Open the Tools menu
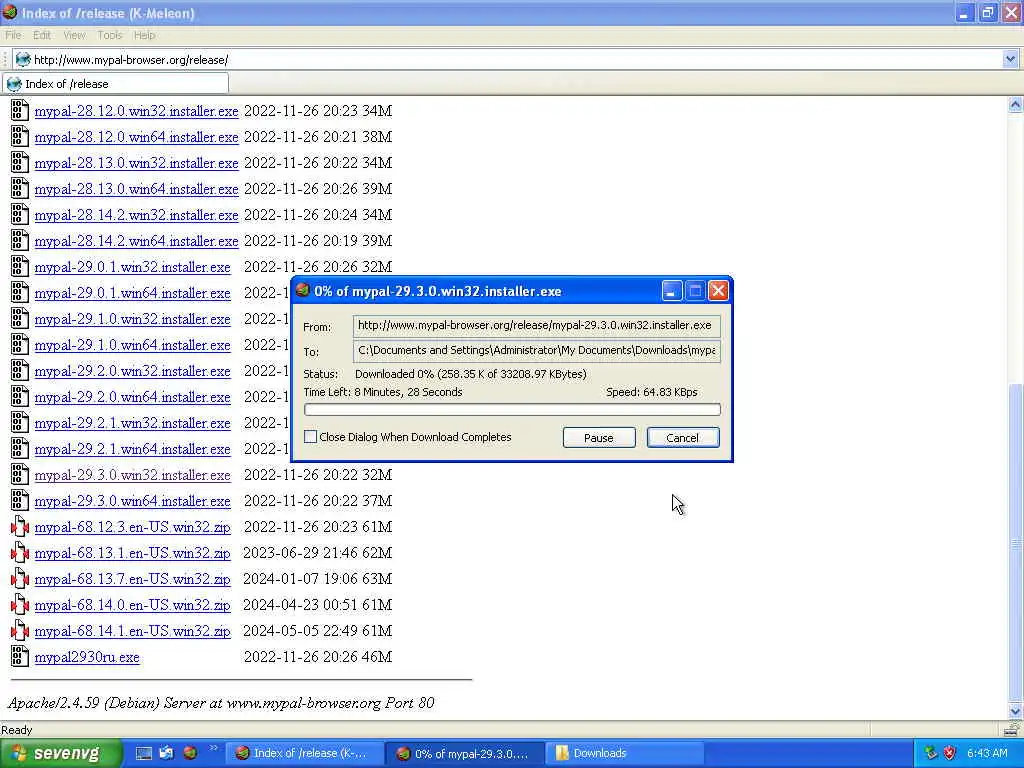The width and height of the screenshot is (1024, 768). pyautogui.click(x=110, y=35)
